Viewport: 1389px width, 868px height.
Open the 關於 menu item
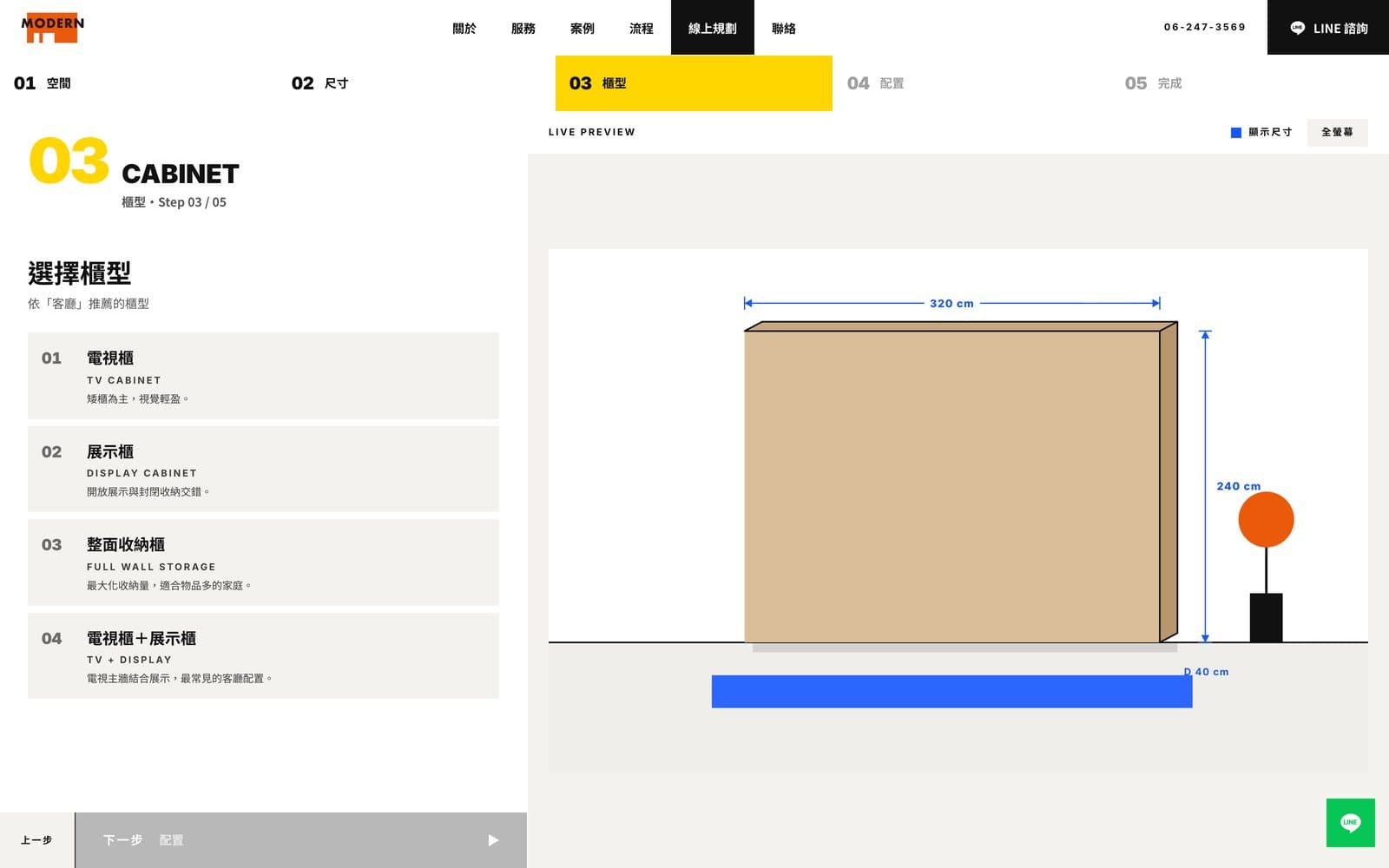pyautogui.click(x=464, y=28)
